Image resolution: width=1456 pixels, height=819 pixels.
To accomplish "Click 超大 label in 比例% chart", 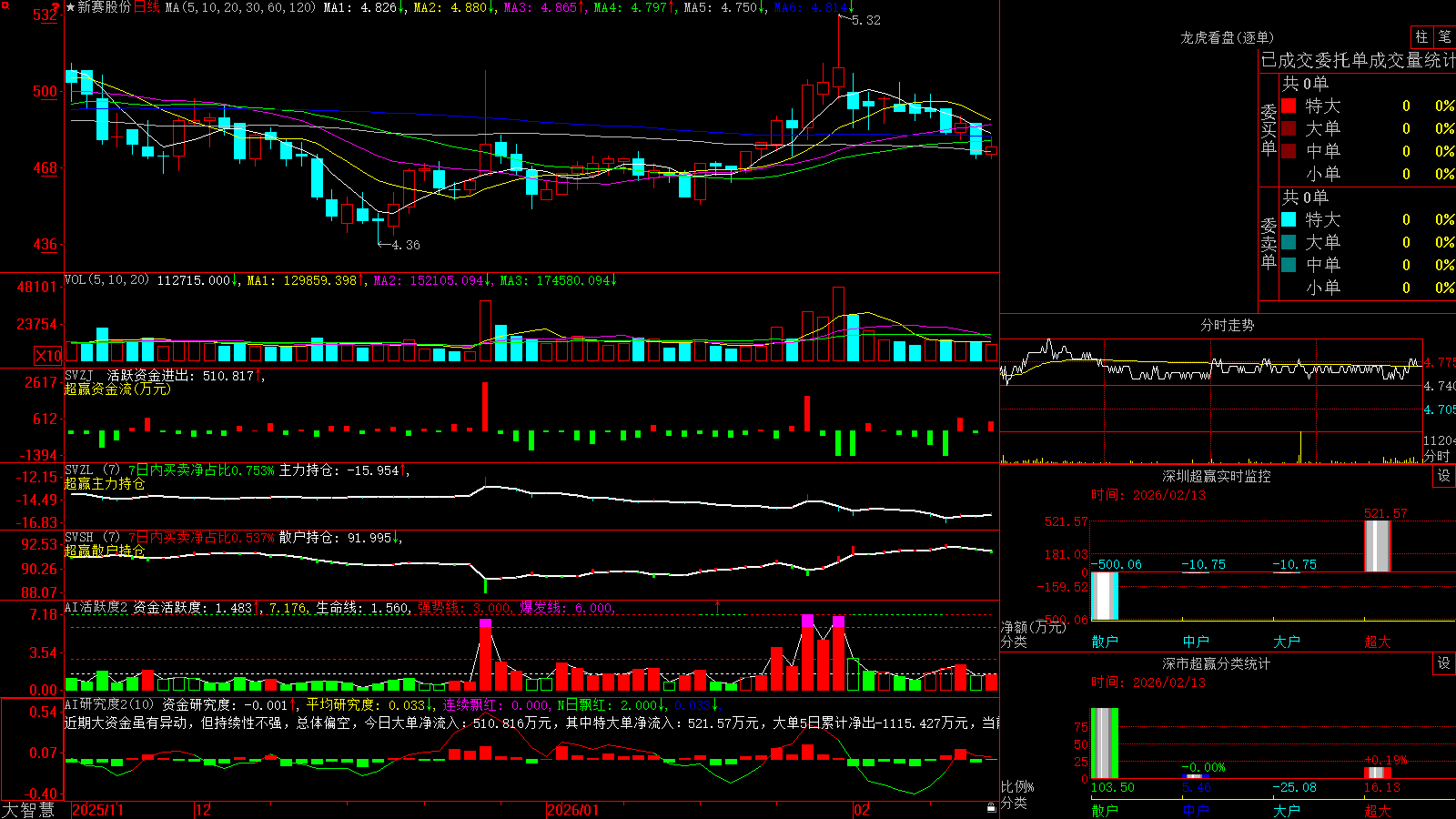I will 1378,810.
